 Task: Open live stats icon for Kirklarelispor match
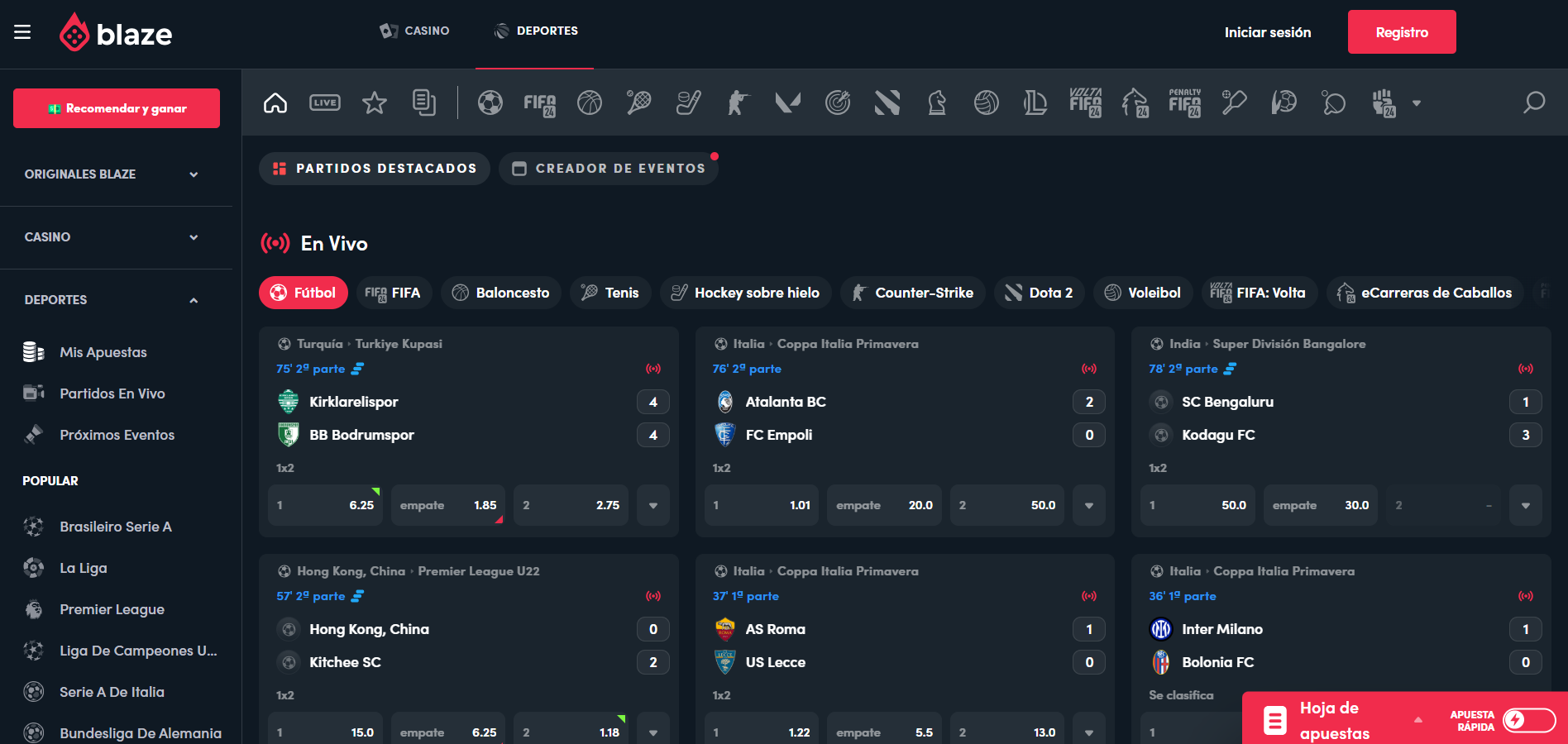(x=357, y=369)
